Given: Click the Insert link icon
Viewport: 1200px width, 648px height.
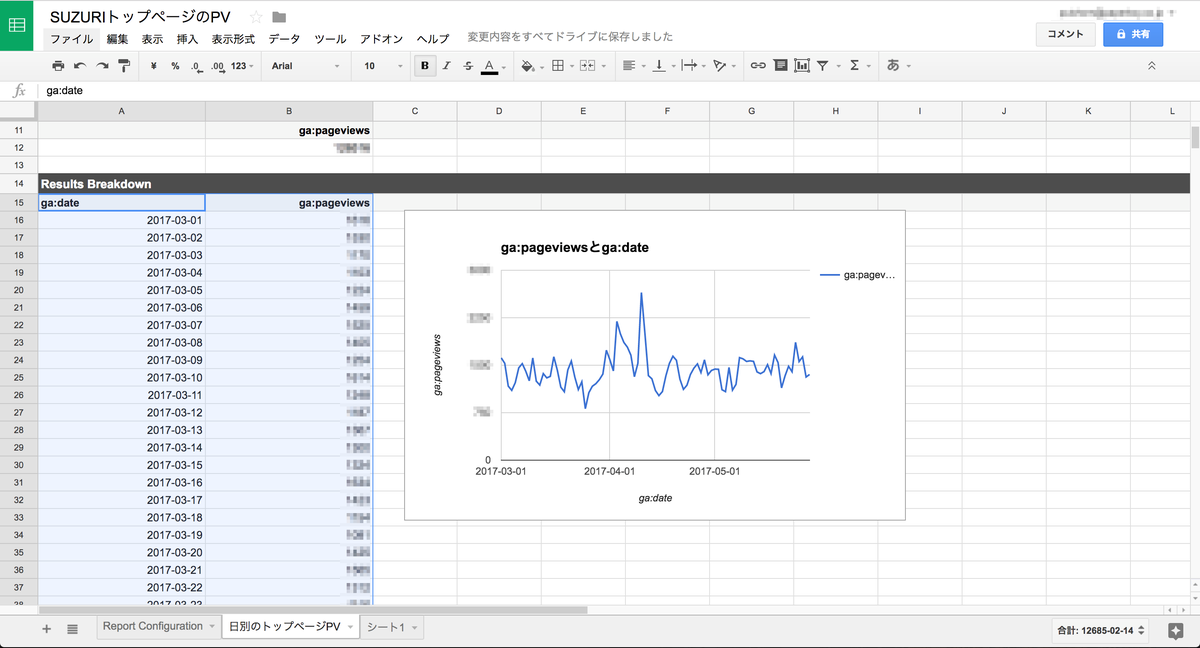Looking at the screenshot, I should [x=758, y=66].
